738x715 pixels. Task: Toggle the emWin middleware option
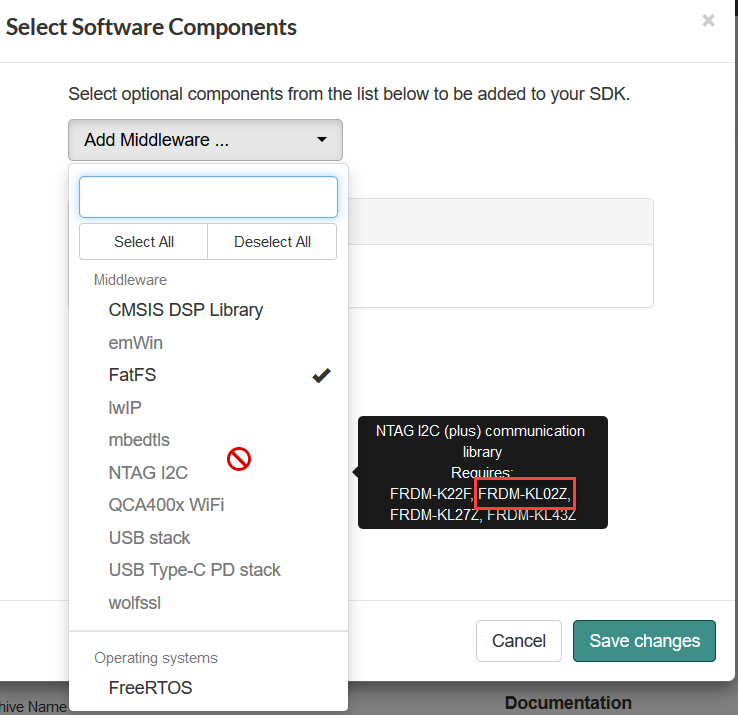click(x=136, y=343)
